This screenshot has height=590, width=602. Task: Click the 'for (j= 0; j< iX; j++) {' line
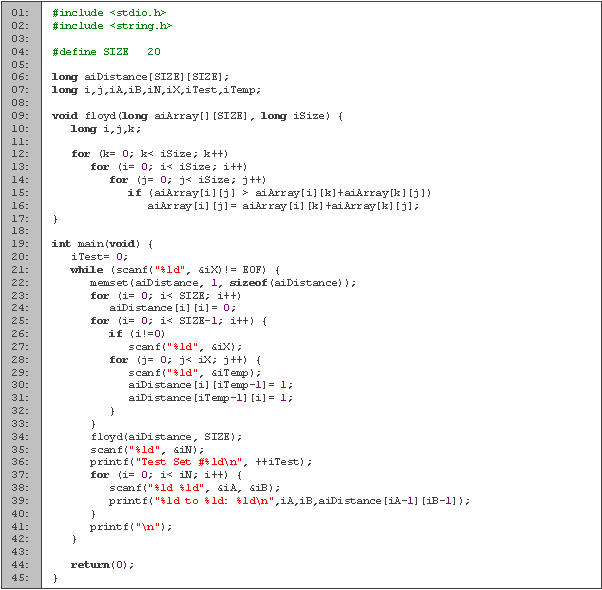pos(185,360)
